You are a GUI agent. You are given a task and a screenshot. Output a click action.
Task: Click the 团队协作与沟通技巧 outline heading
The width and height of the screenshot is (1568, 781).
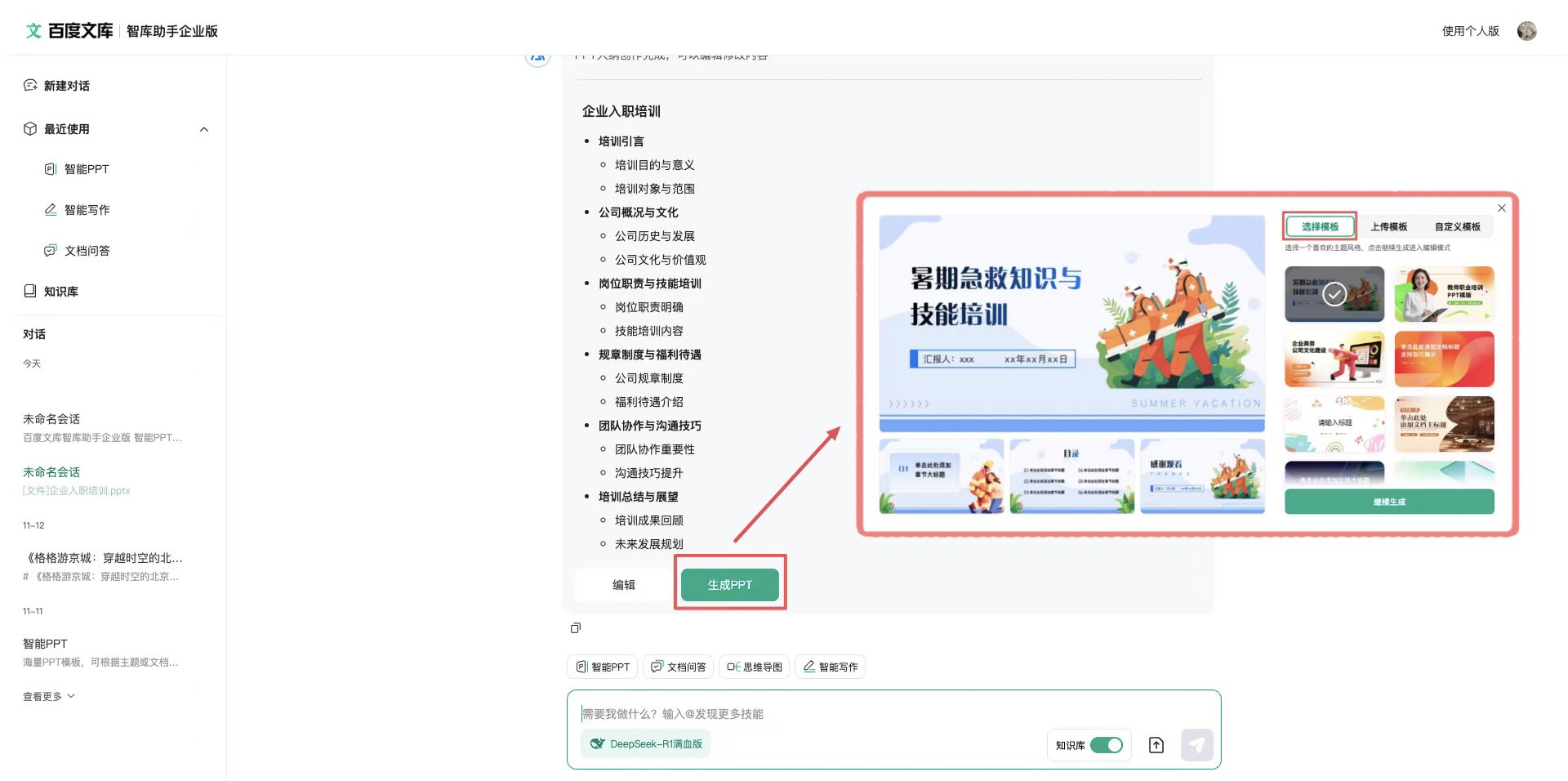(x=649, y=426)
